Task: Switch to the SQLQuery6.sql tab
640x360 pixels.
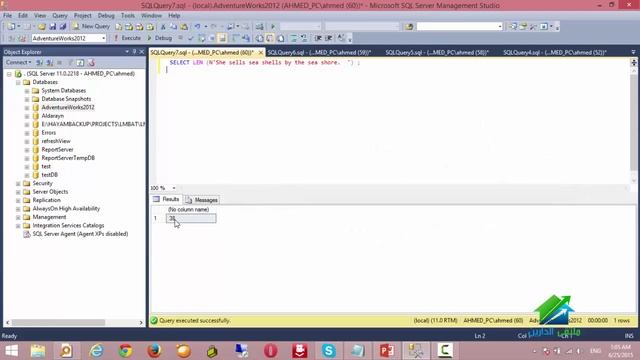Action: tap(319, 53)
